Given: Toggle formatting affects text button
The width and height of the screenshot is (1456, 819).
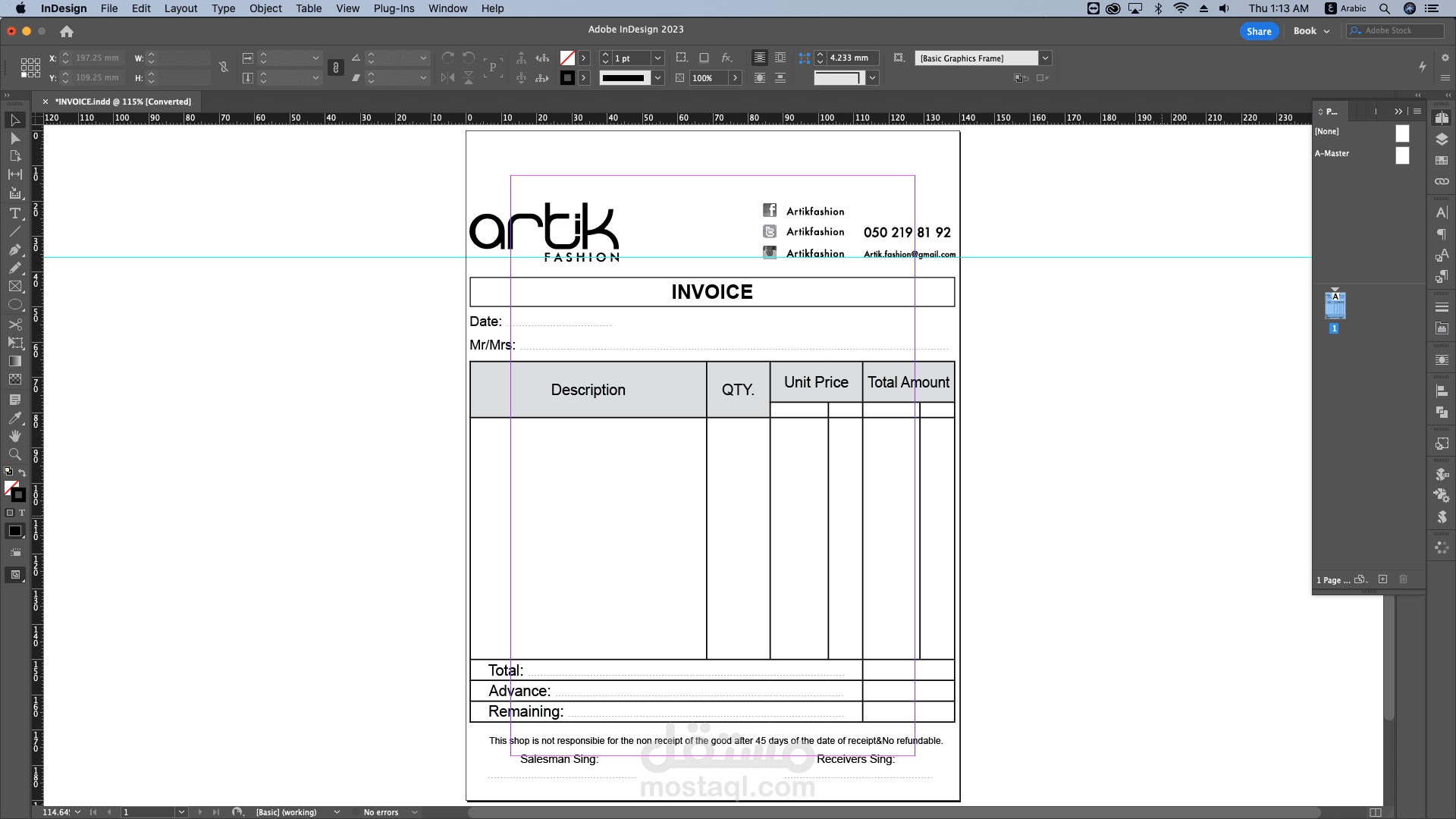Looking at the screenshot, I should pos(22,513).
